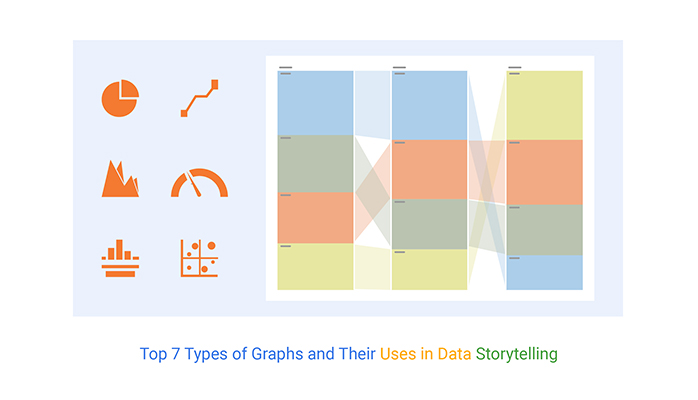Click the blue block in middle column
Viewport: 698px width, 400px height.
tap(430, 105)
